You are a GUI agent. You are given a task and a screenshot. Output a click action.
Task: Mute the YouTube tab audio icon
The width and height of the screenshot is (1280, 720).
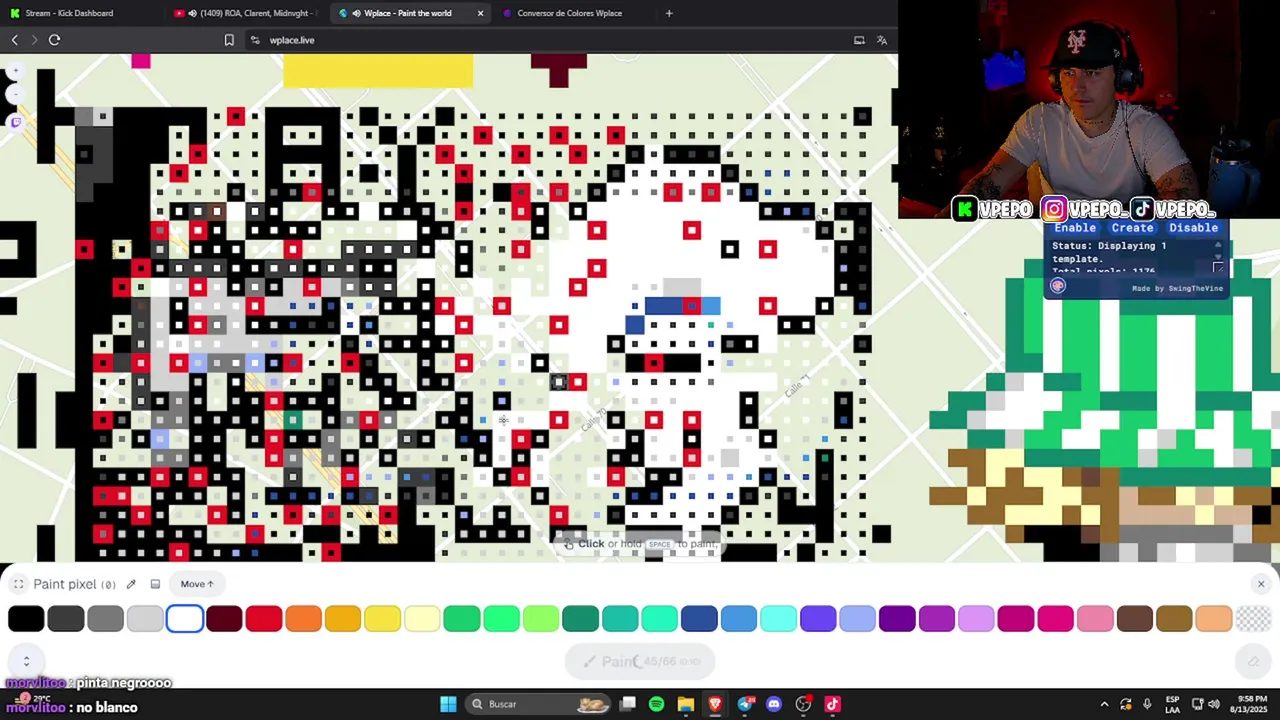click(x=192, y=13)
